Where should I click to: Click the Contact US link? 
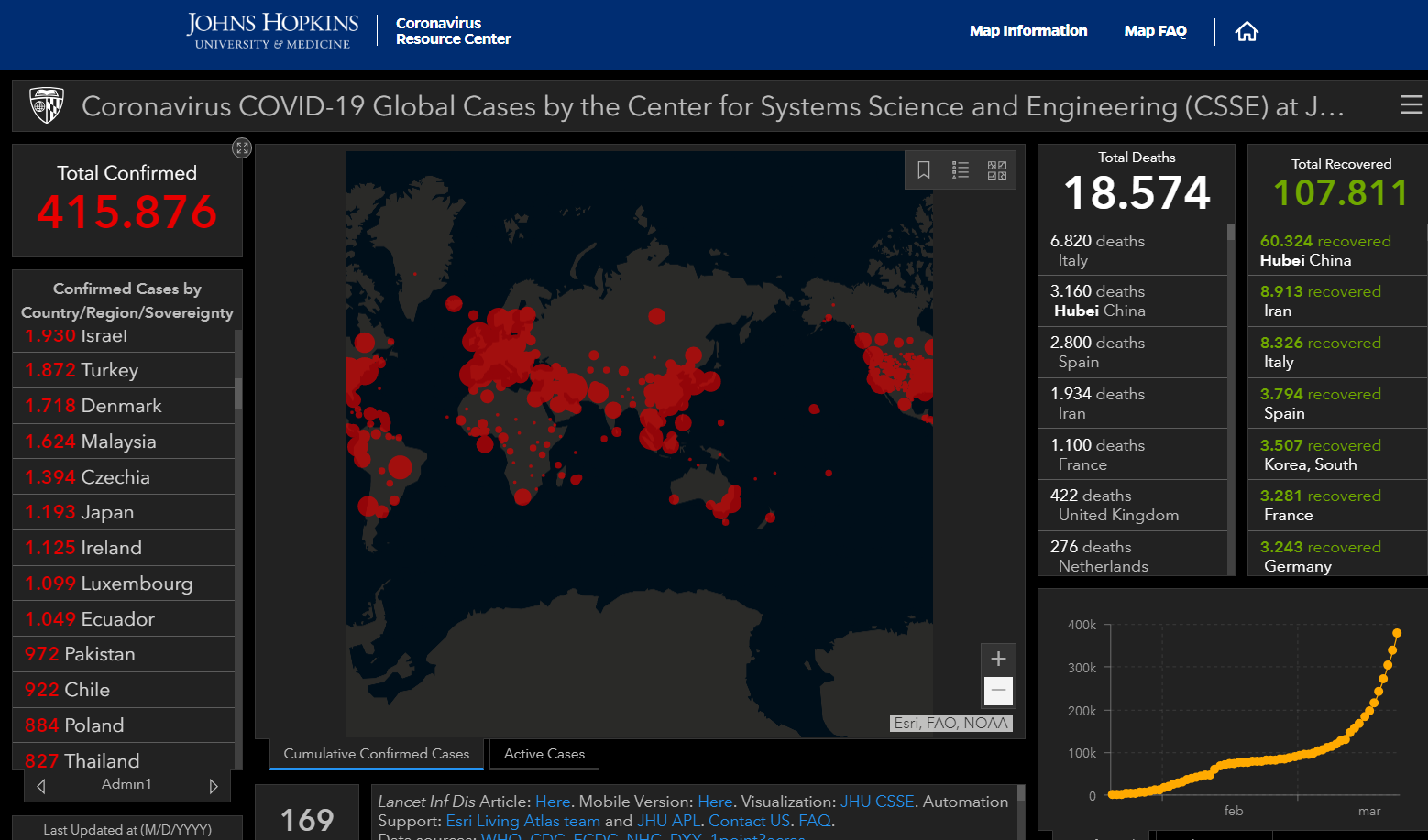tap(749, 821)
